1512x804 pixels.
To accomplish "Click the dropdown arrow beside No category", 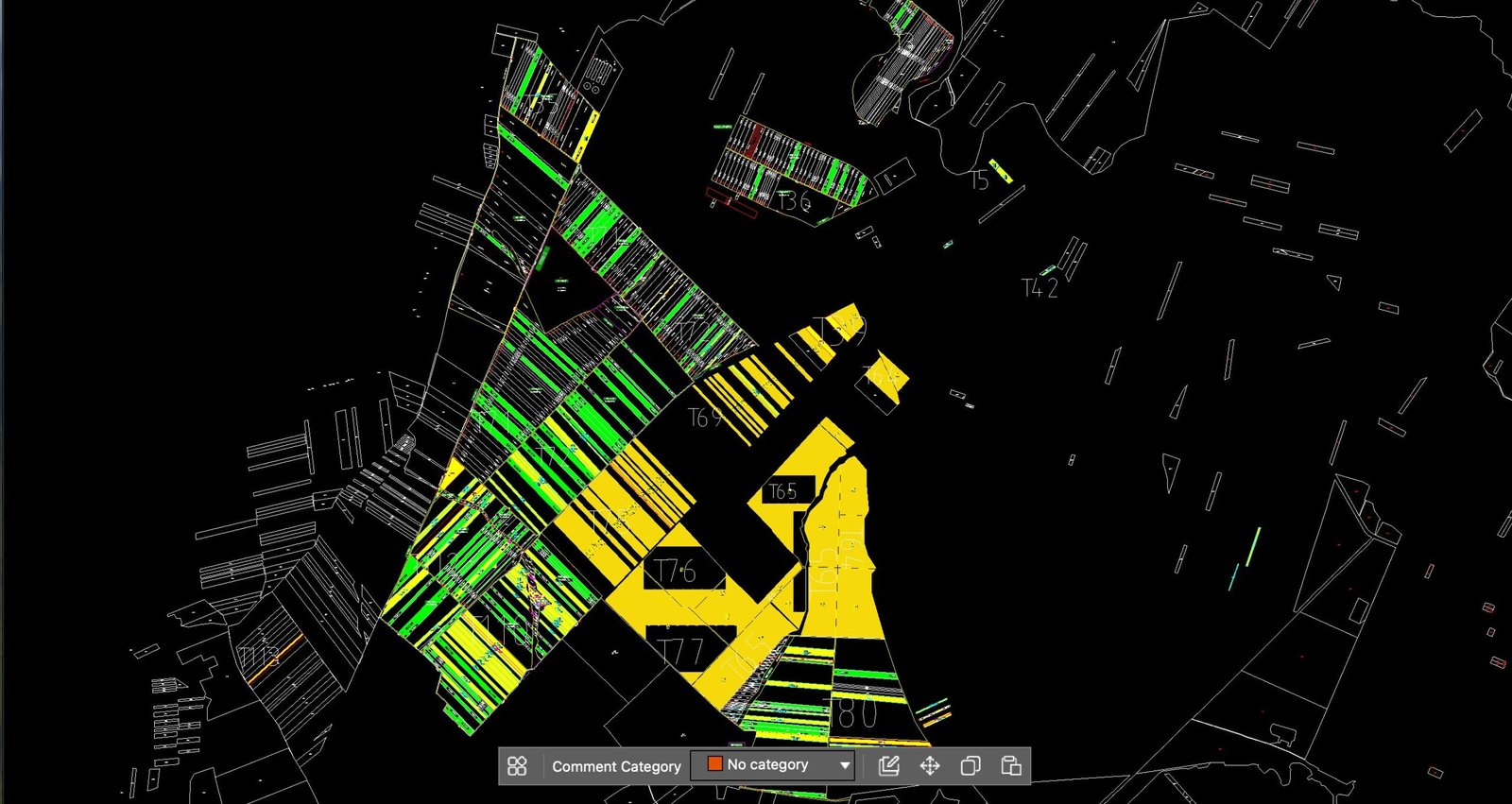I will pos(844,765).
